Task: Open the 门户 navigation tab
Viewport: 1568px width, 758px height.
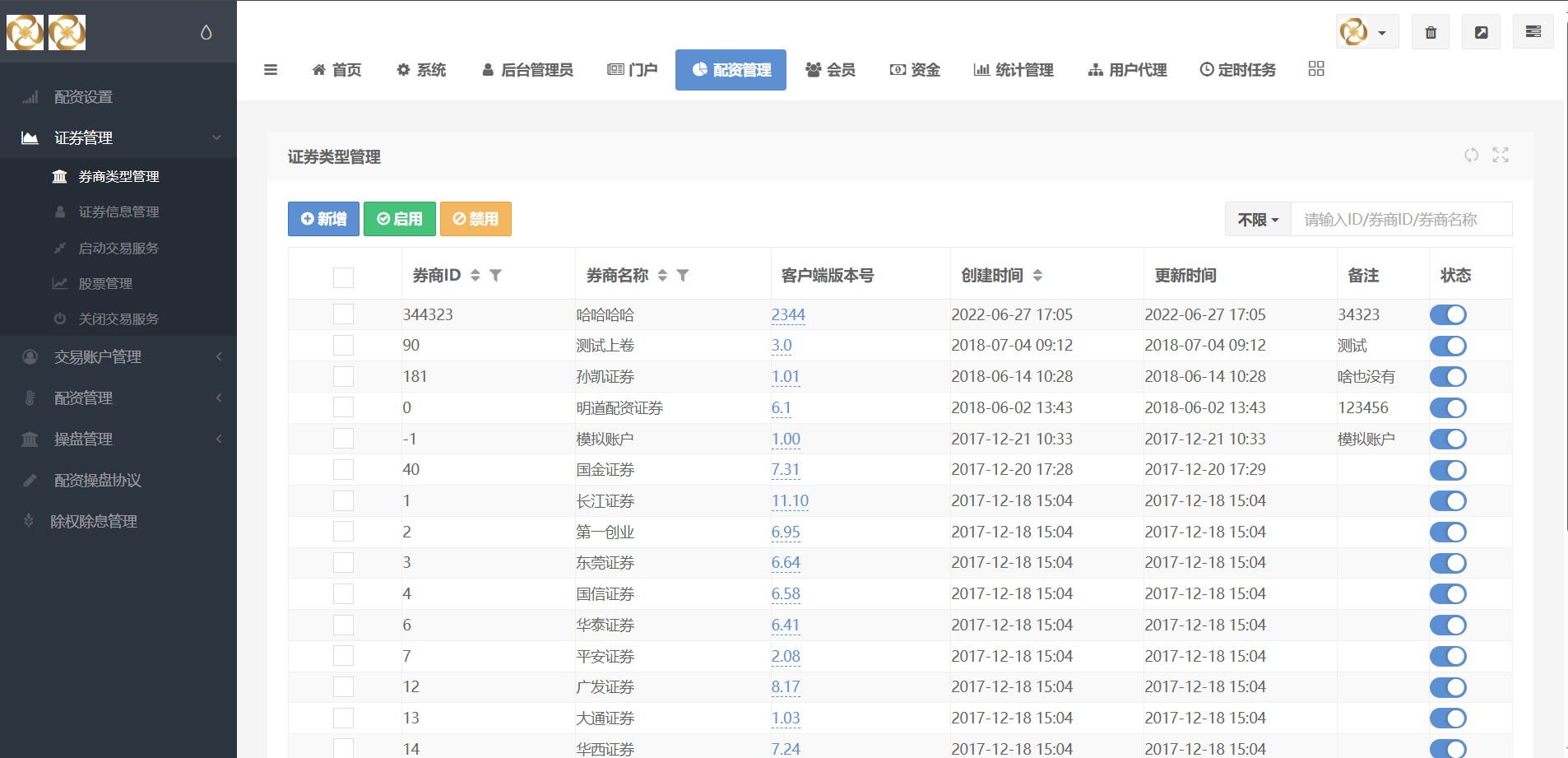Action: [632, 70]
